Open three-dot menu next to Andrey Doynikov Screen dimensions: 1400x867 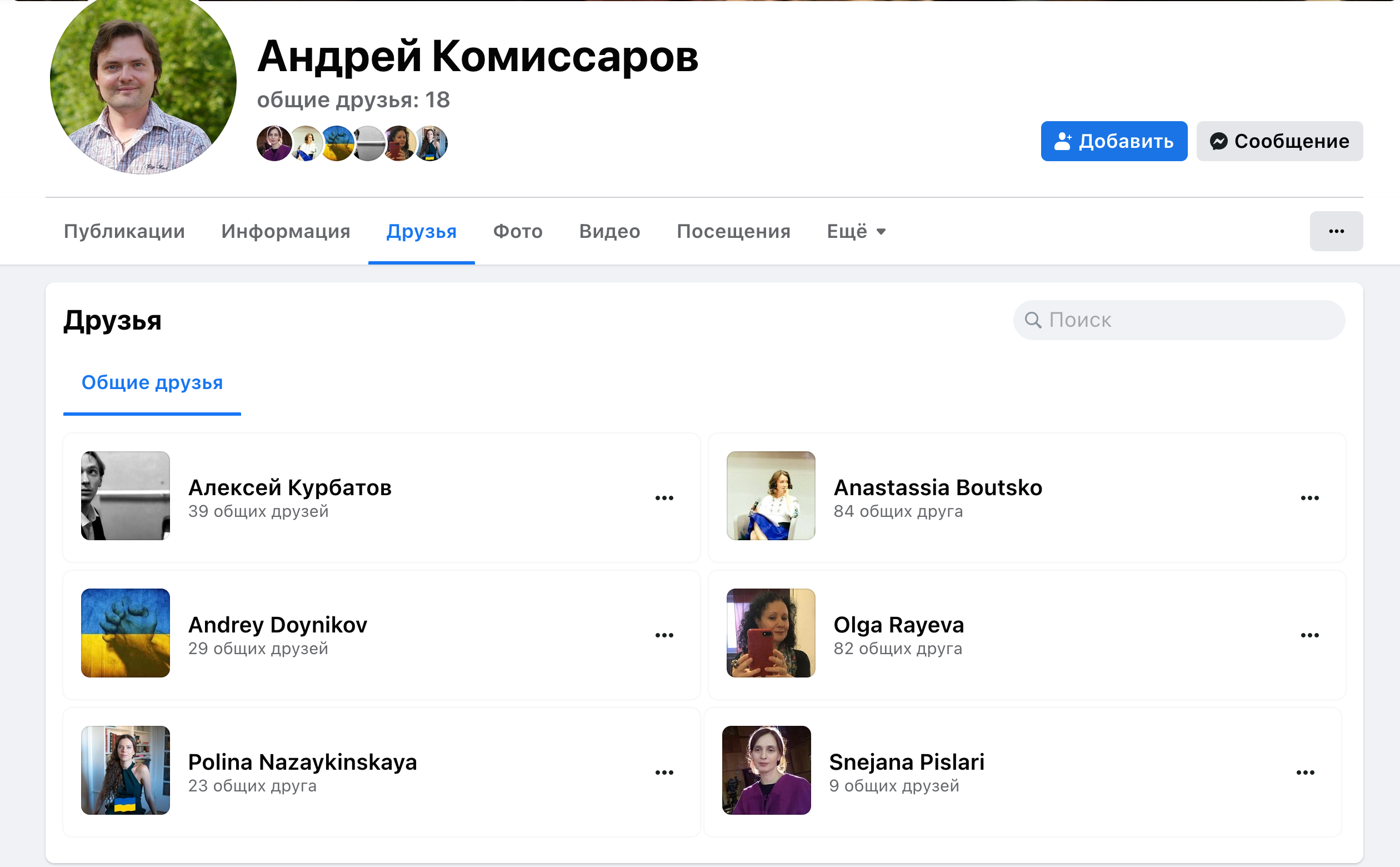pyautogui.click(x=664, y=635)
